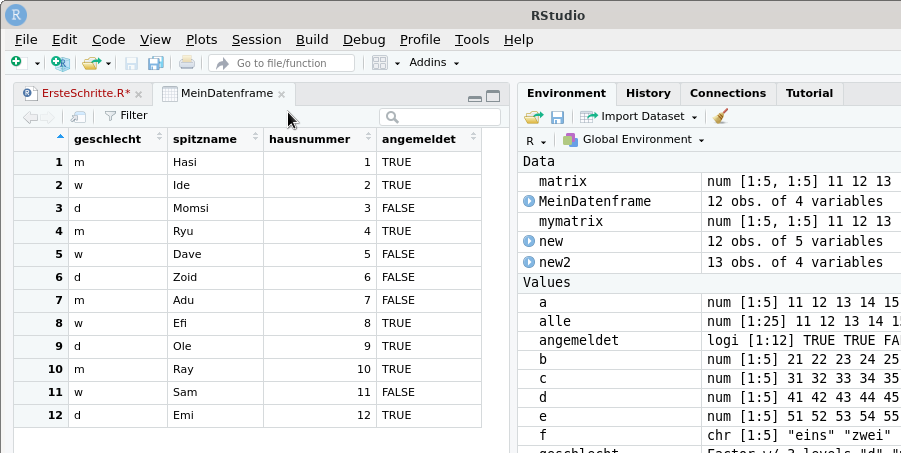Click the Open File folder icon in main toolbar

[x=91, y=63]
